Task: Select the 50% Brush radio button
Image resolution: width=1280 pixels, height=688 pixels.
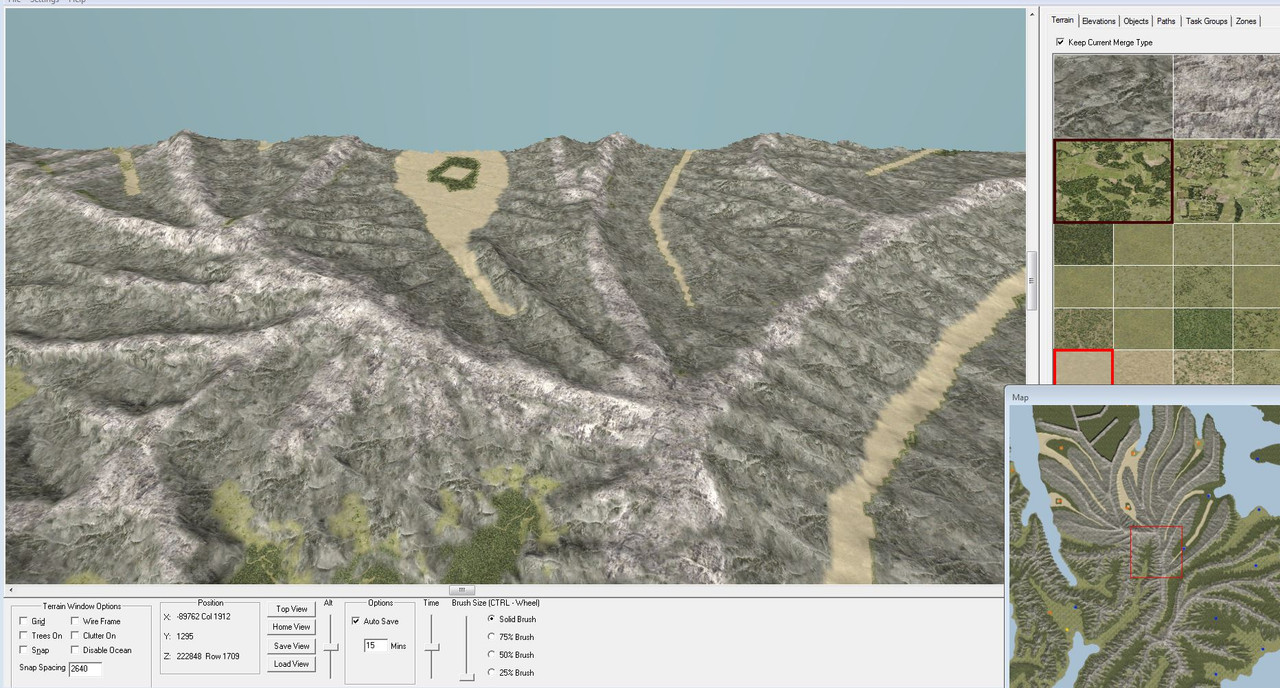Action: [x=491, y=654]
